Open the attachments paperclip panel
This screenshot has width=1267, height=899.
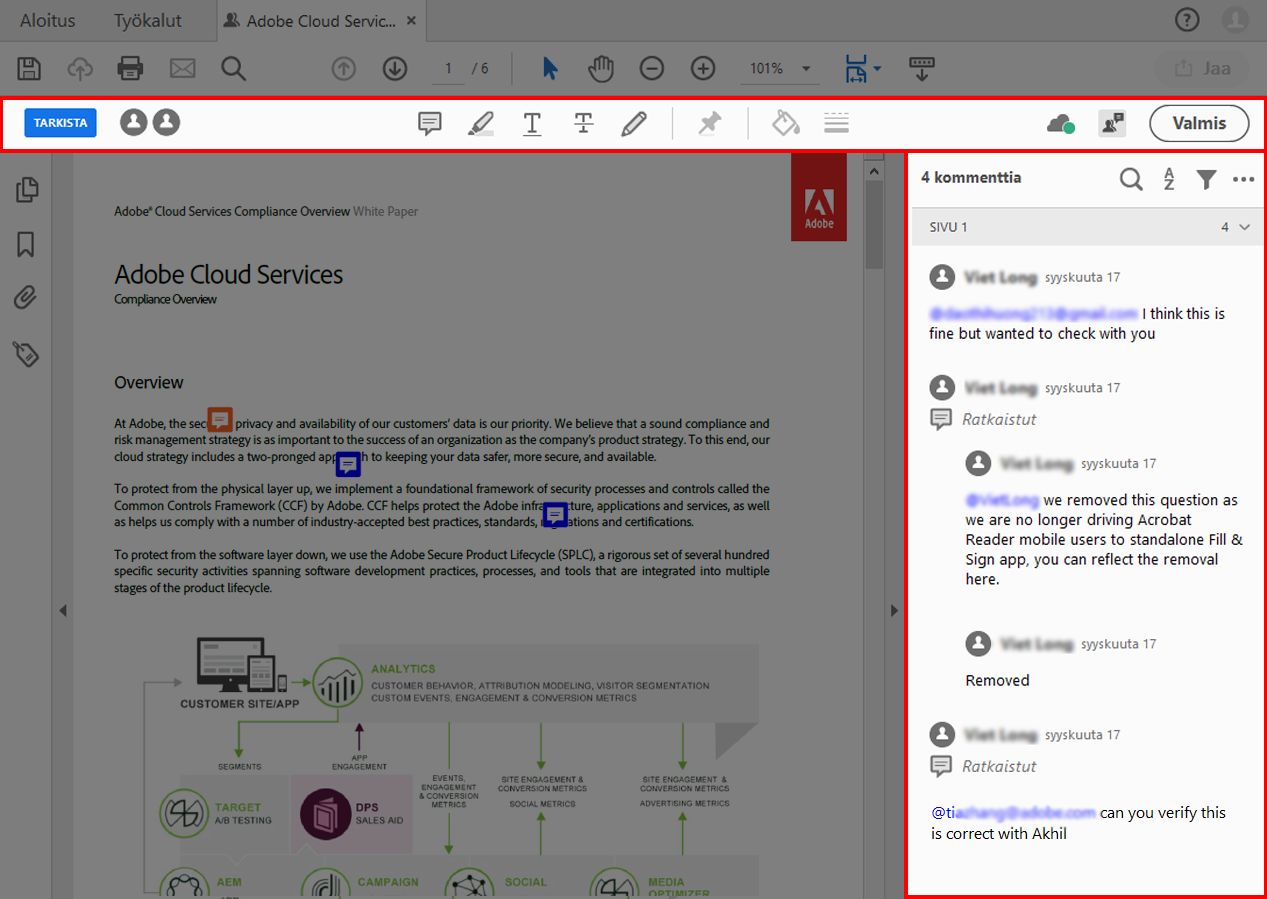pos(26,298)
